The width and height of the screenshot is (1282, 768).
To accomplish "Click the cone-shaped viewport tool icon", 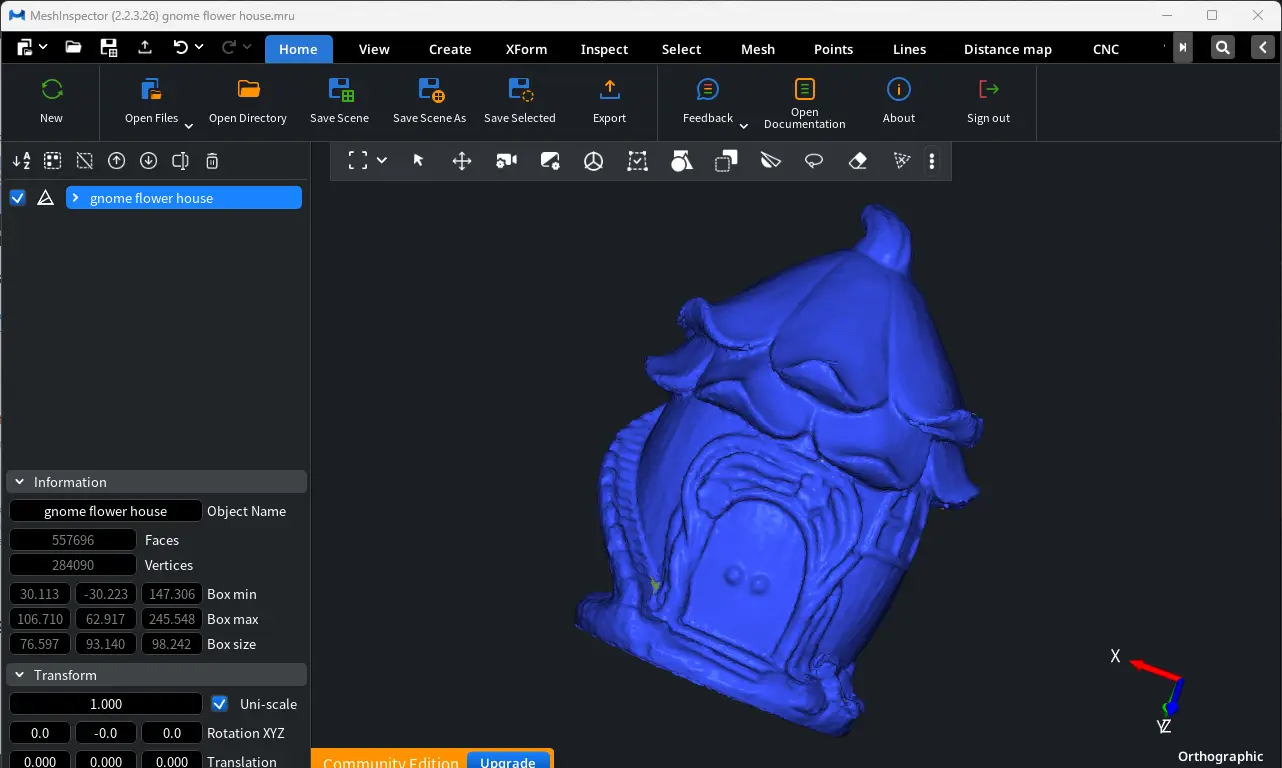I will [x=770, y=160].
